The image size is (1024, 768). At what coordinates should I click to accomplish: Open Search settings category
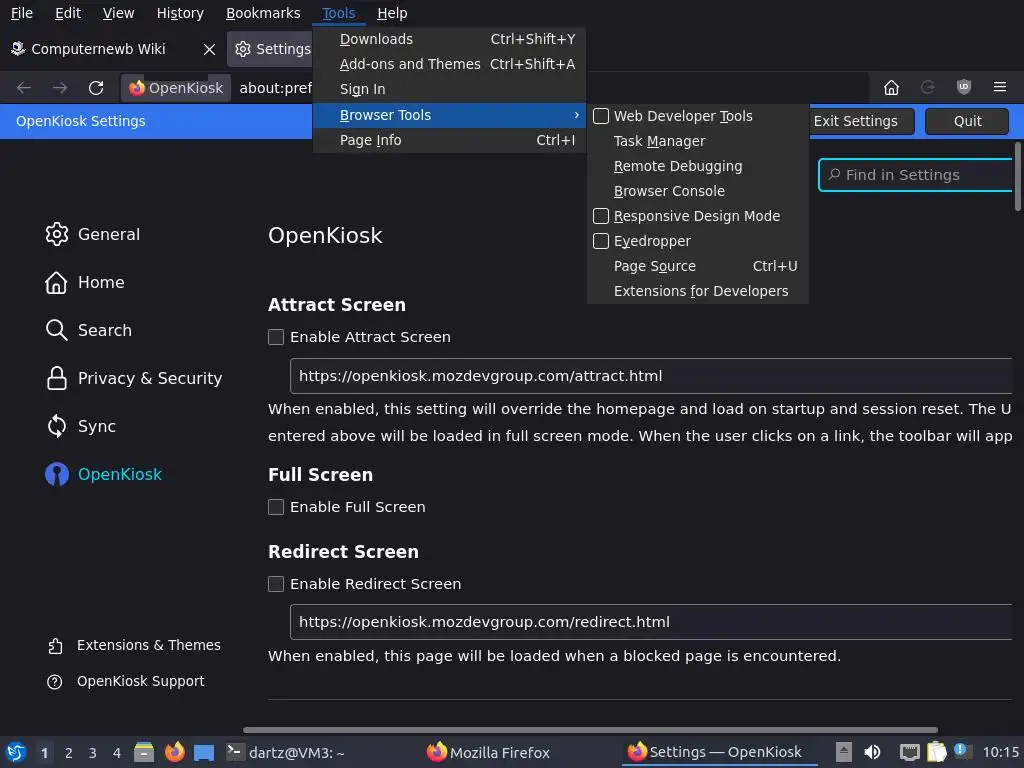89,330
